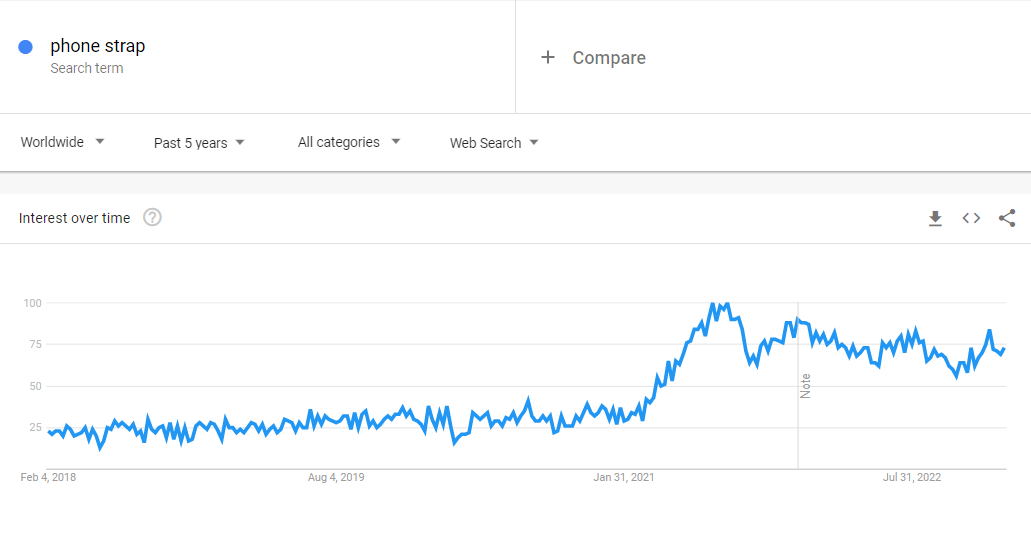Click the Search term subtitle text
1031x545 pixels.
(x=87, y=69)
